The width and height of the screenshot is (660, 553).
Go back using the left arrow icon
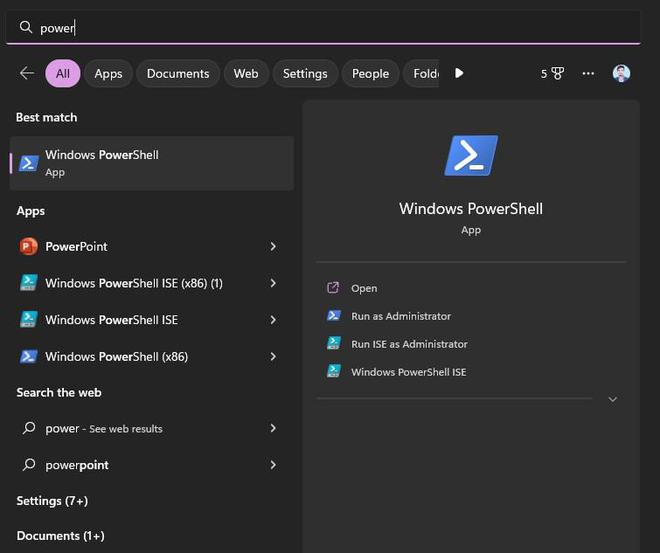point(27,73)
